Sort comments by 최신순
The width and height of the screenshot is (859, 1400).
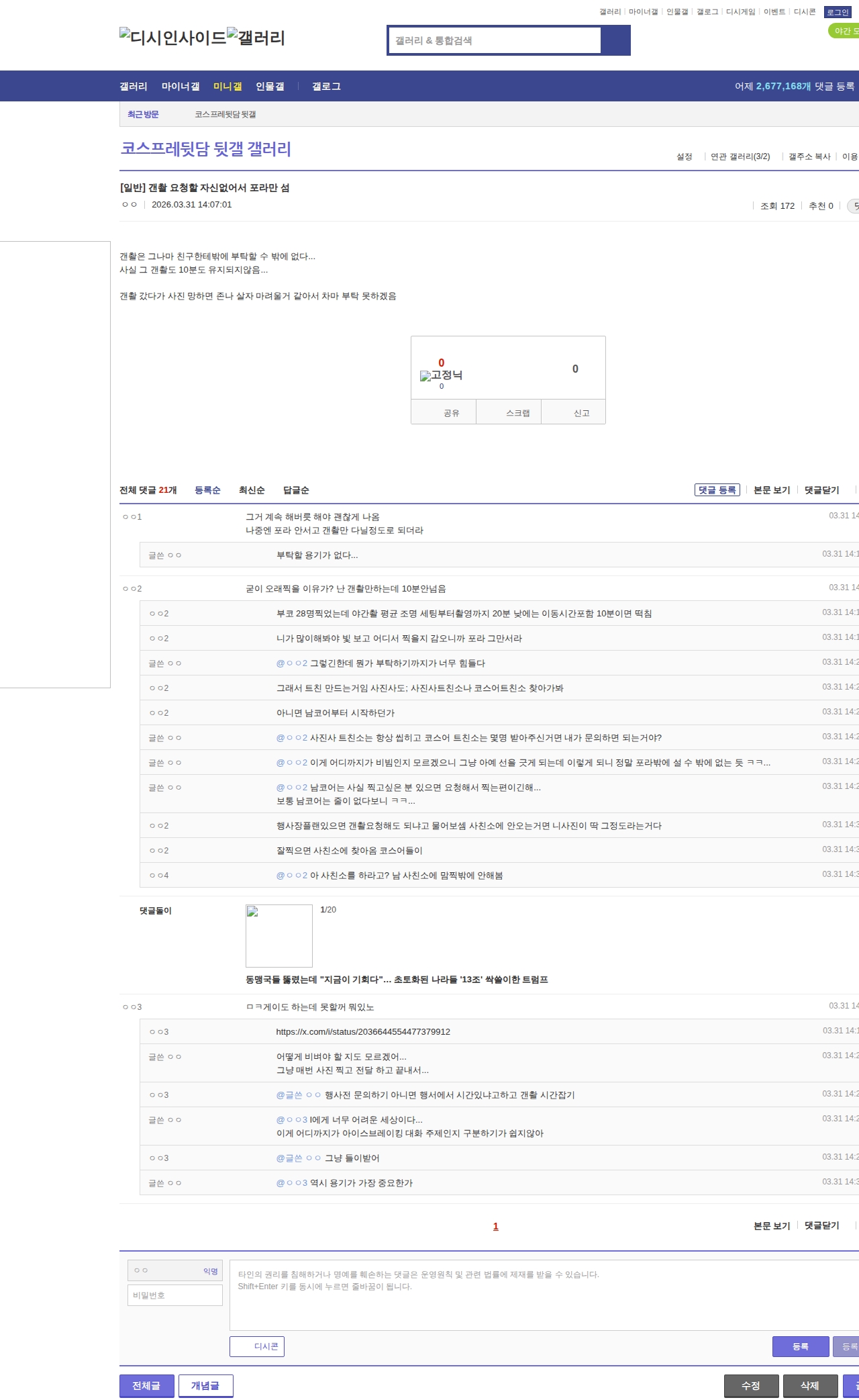pos(252,490)
